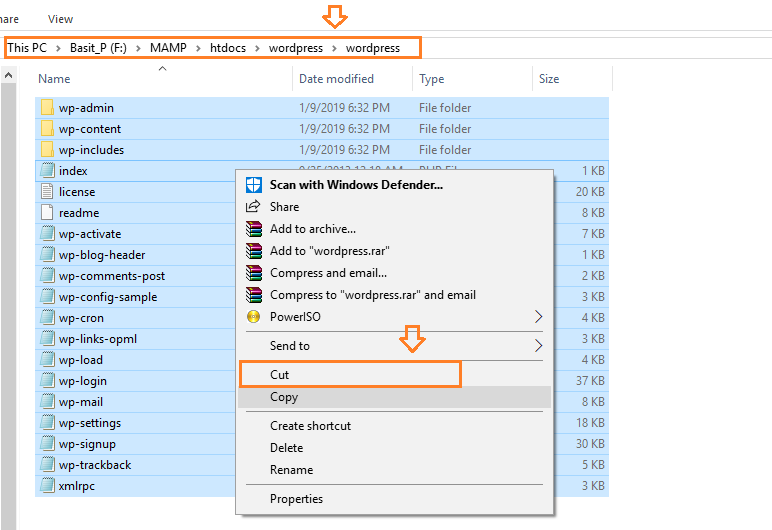Click the wp-cron file icon

point(47,318)
